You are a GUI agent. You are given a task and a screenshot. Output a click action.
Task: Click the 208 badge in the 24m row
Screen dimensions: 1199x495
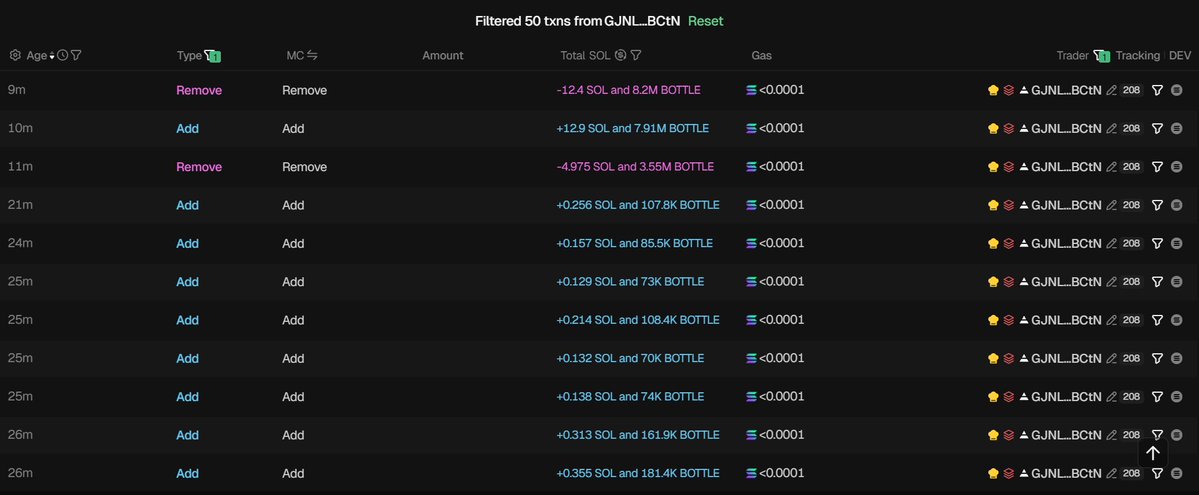[1132, 243]
